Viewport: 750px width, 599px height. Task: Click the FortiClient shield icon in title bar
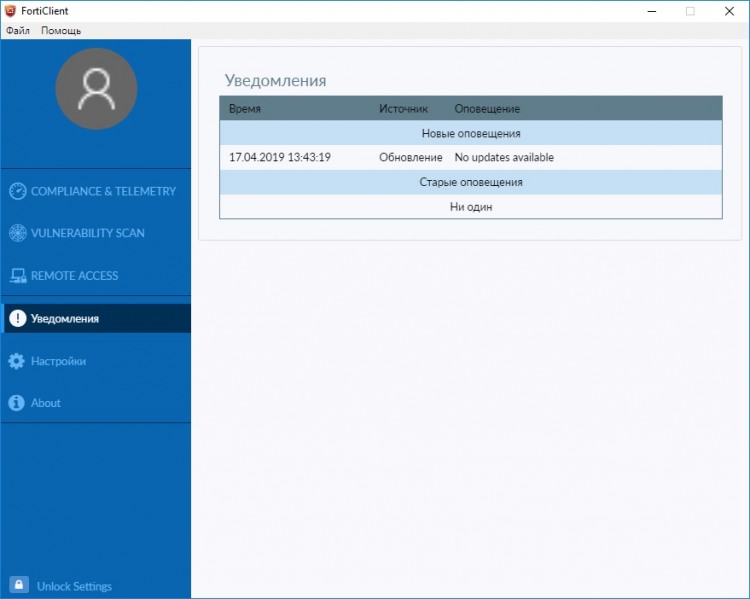tap(10, 11)
